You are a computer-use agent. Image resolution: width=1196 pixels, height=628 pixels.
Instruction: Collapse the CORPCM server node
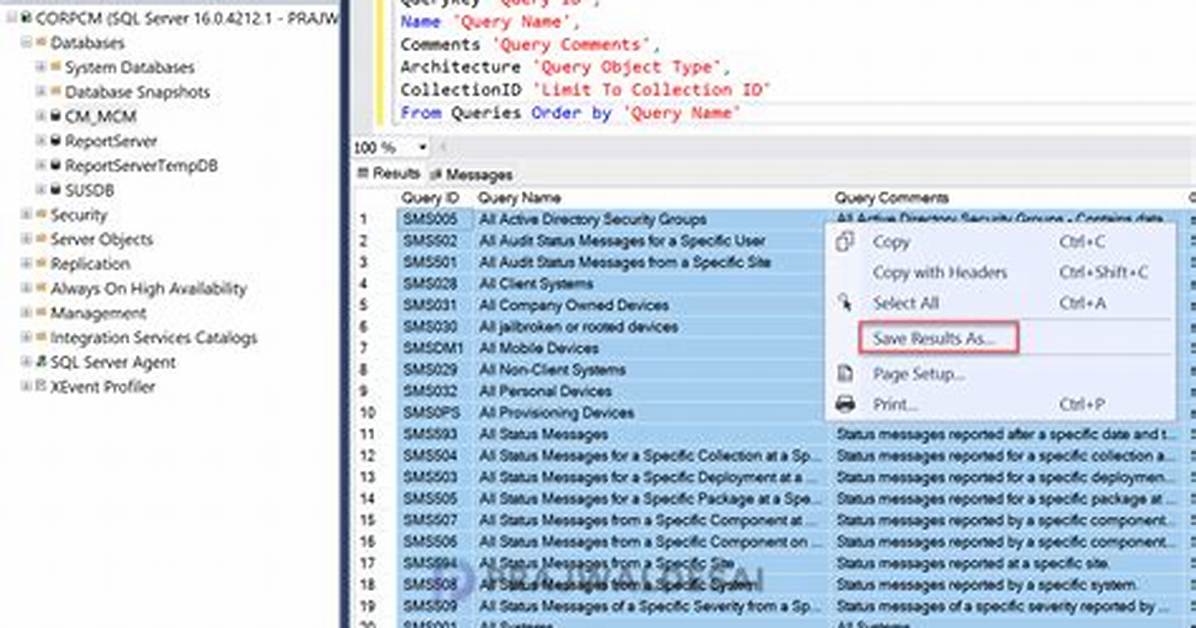point(11,18)
